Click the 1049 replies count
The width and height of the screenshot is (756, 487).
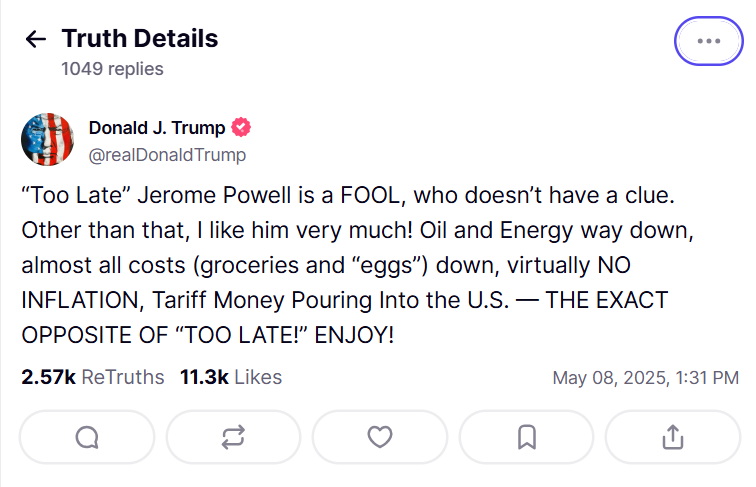pyautogui.click(x=112, y=69)
